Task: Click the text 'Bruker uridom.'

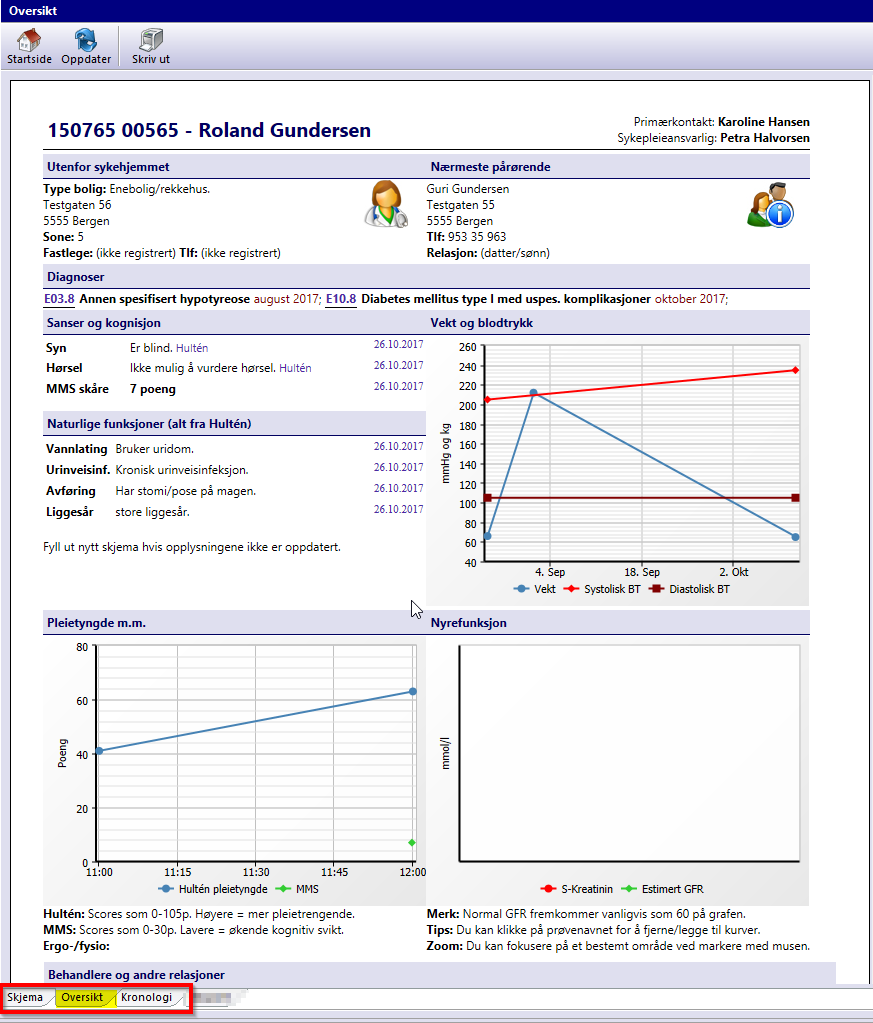Action: [x=155, y=449]
